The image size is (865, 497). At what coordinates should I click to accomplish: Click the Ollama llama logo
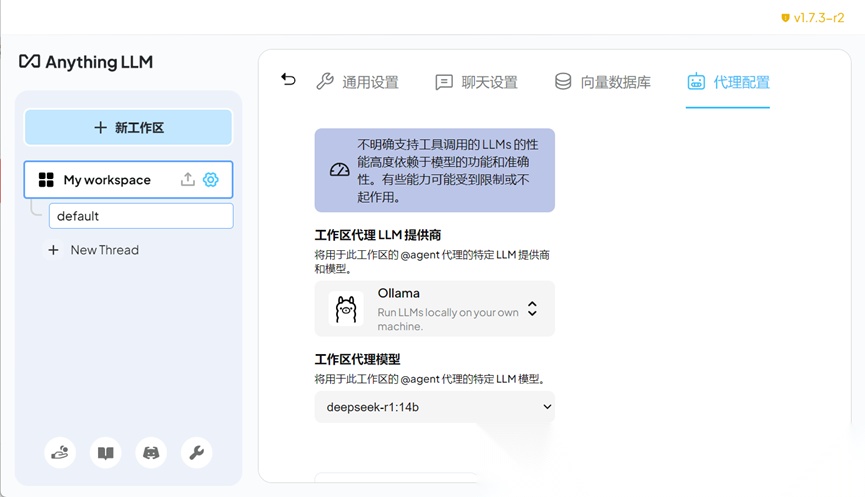coord(346,309)
